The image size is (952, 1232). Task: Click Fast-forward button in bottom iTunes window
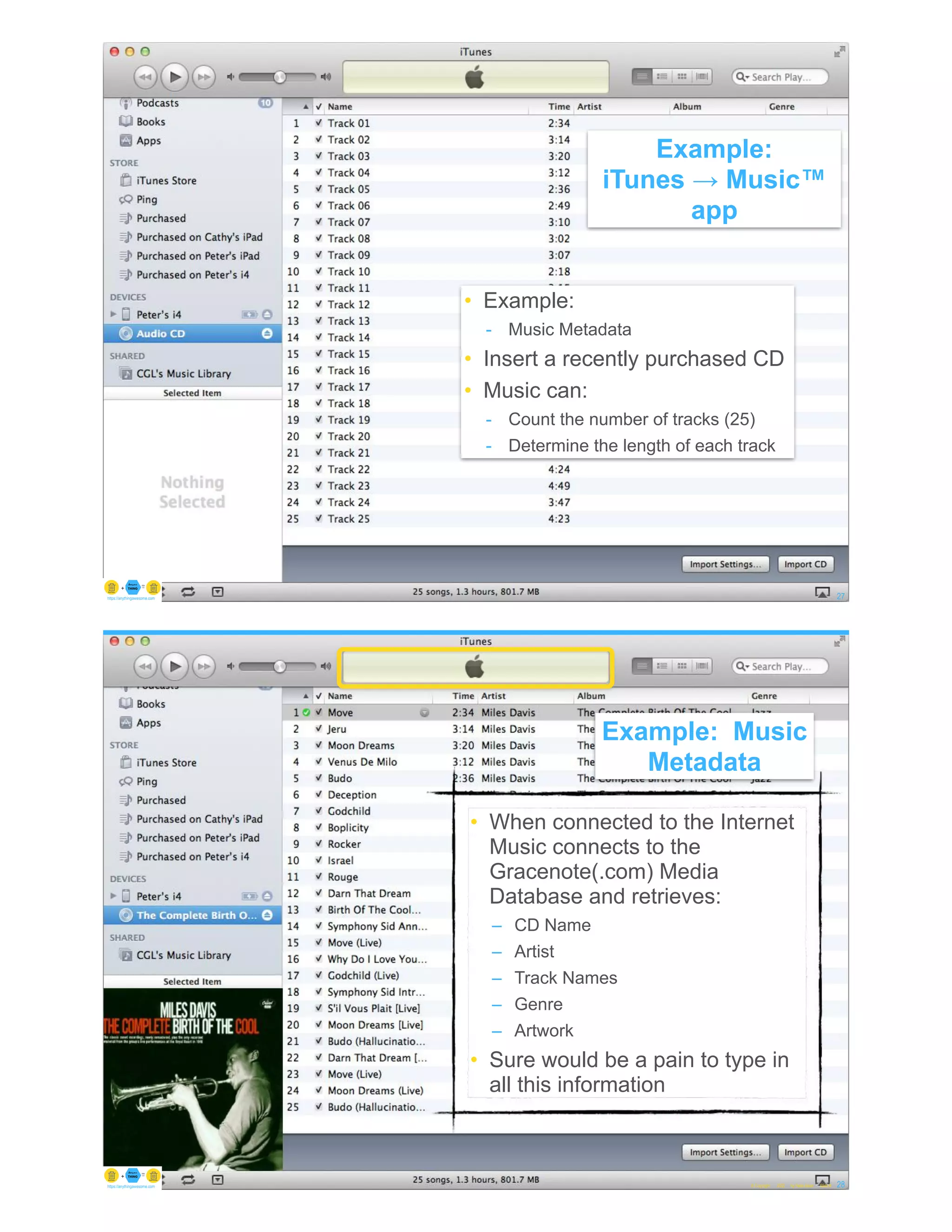[x=204, y=666]
